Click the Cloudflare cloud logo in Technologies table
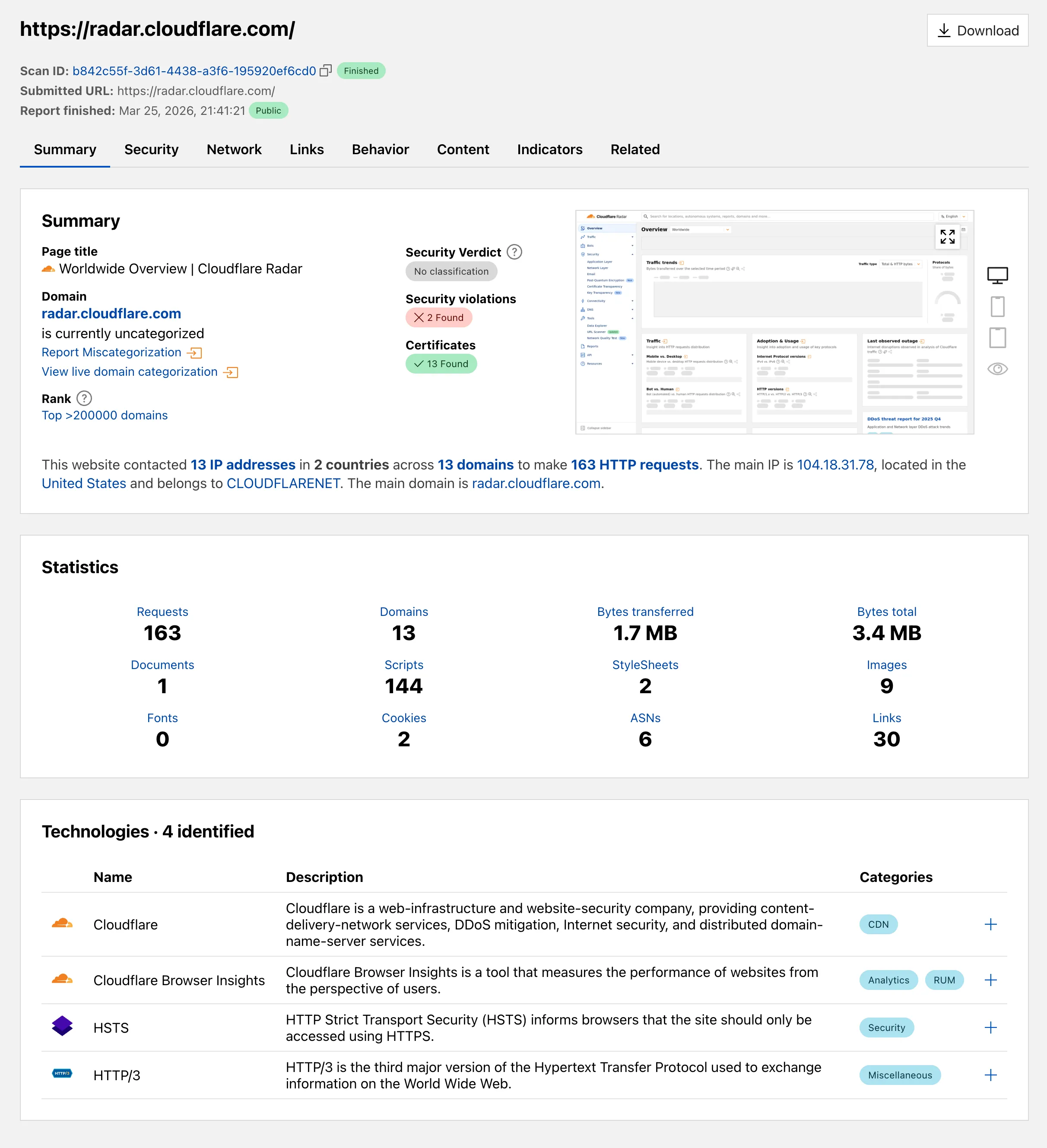Image resolution: width=1047 pixels, height=1148 pixels. point(62,924)
